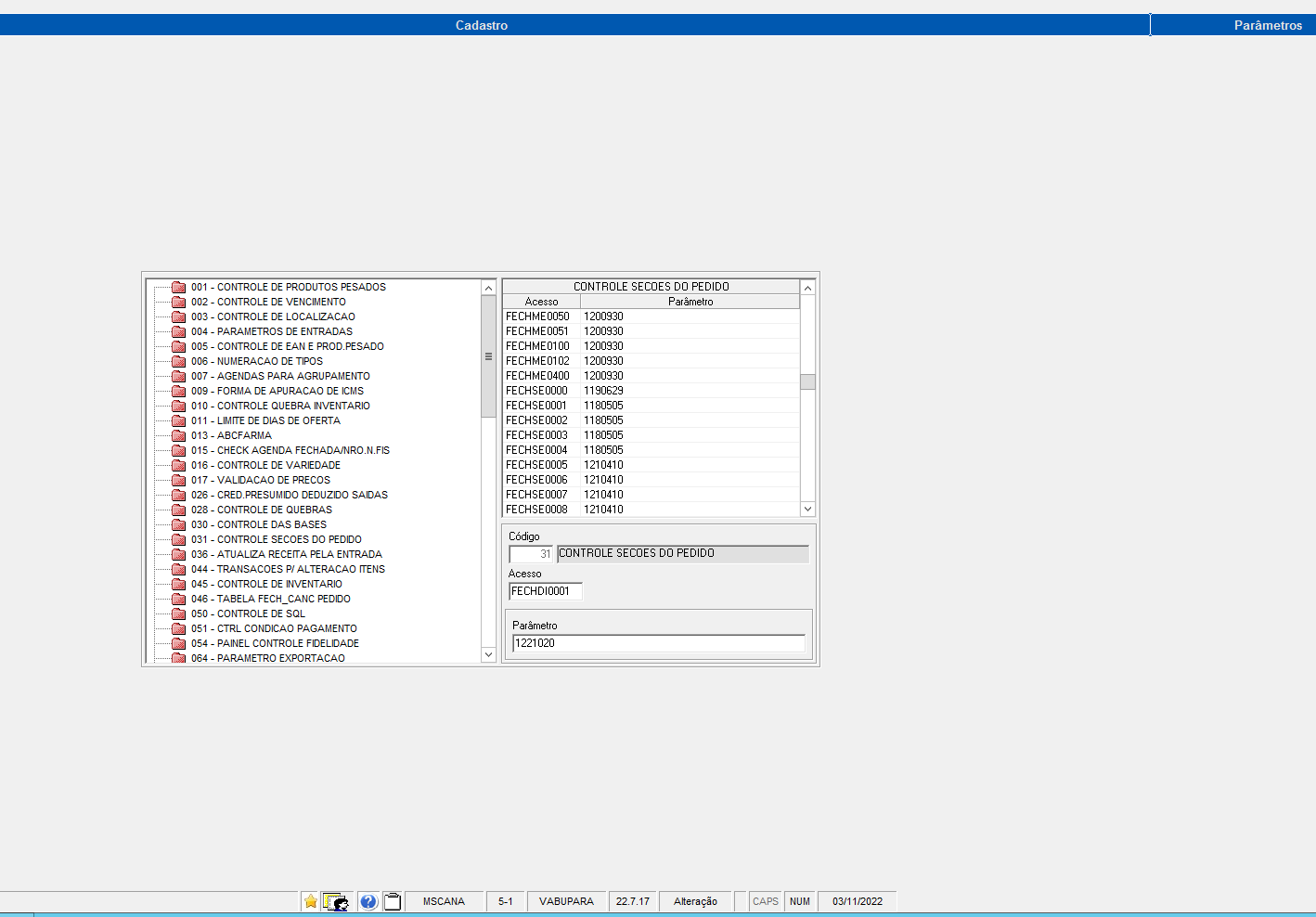Image resolution: width=1316 pixels, height=917 pixels.
Task: Select table row FECHME0400
Action: click(x=651, y=376)
